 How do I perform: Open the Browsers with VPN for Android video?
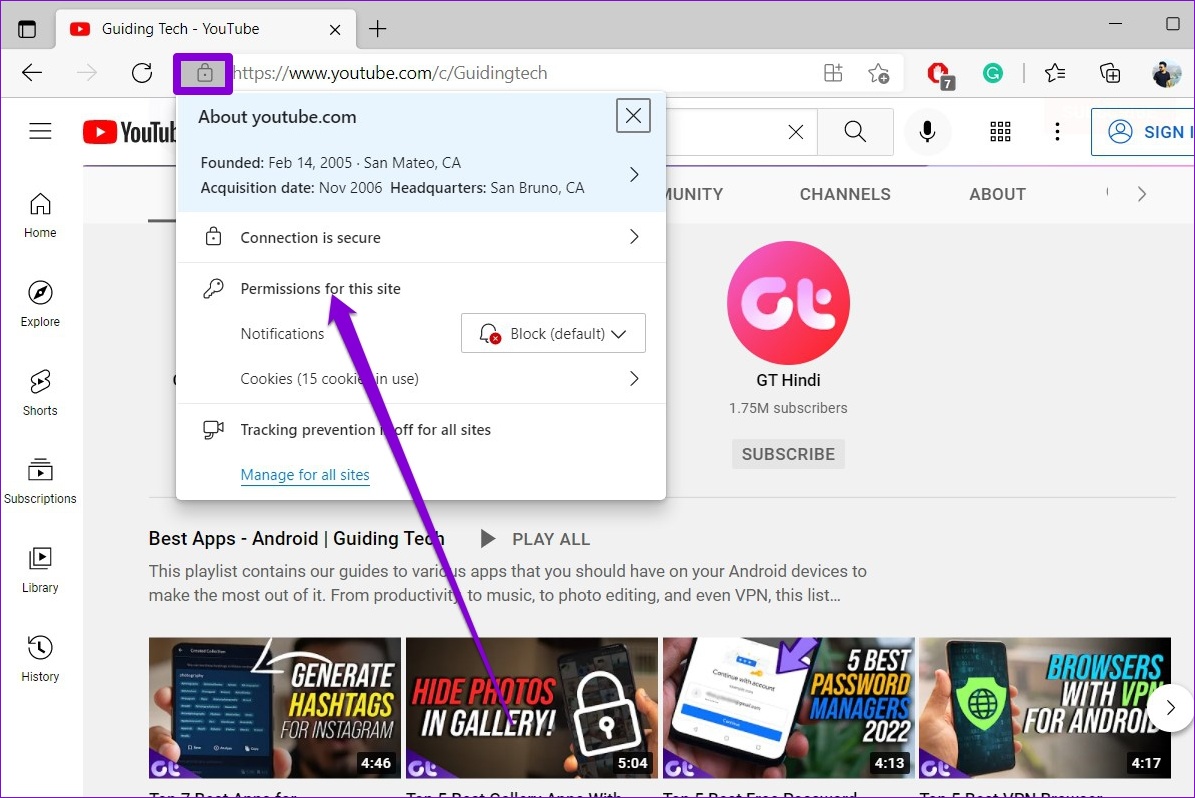click(1045, 708)
